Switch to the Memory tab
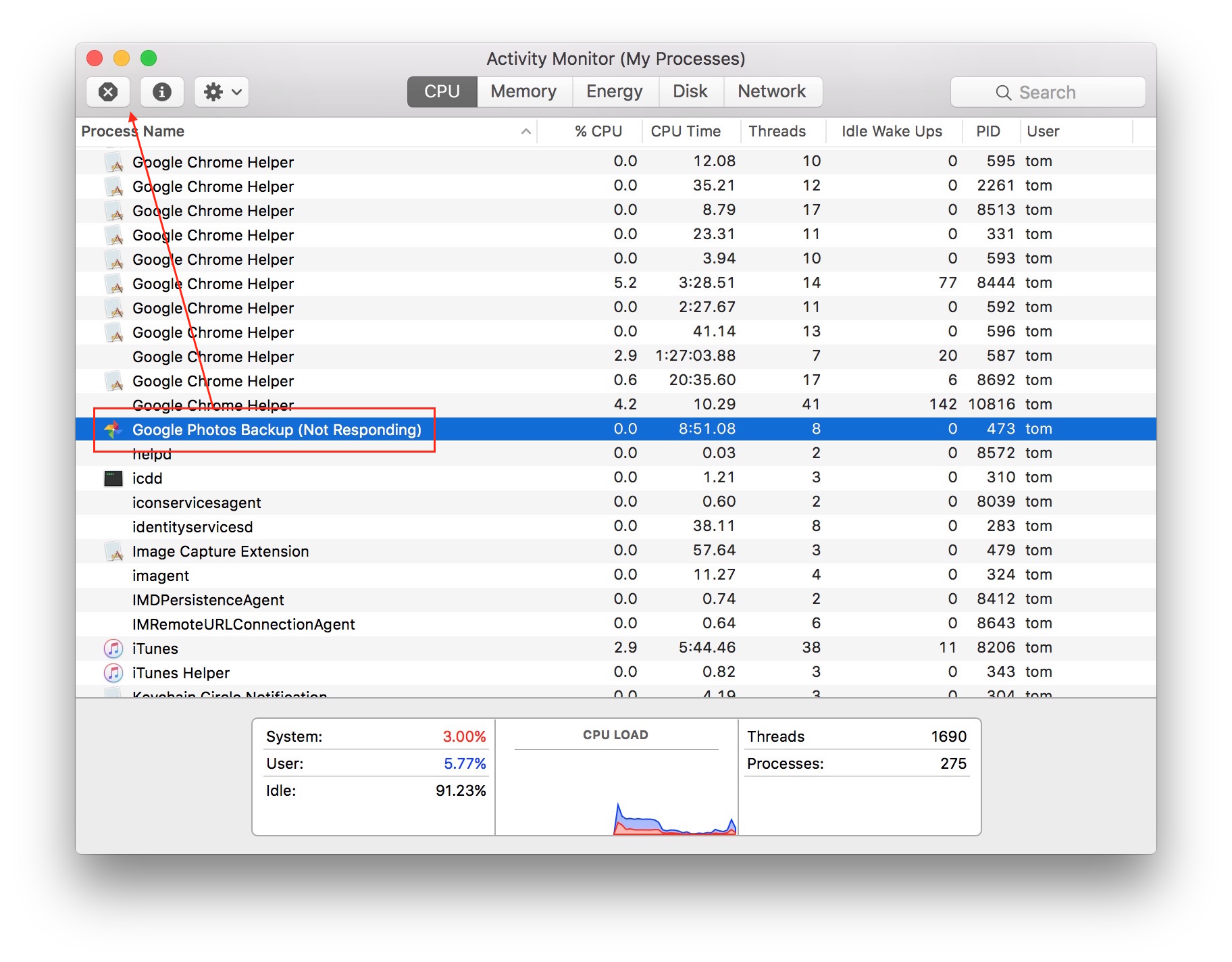Image resolution: width=1232 pixels, height=962 pixels. pos(523,91)
